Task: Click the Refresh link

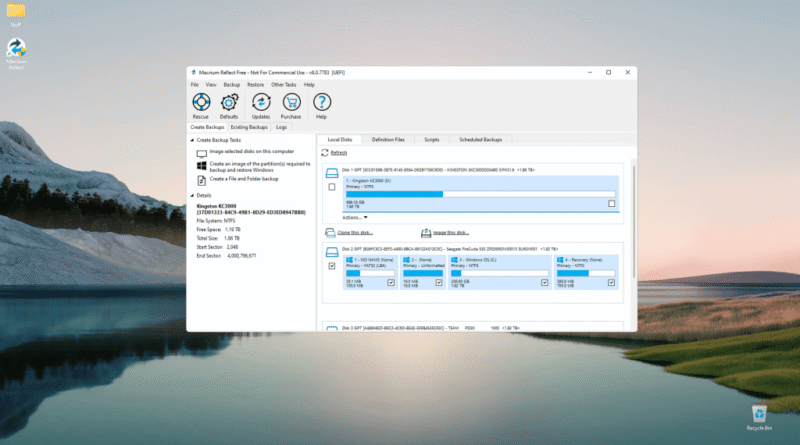Action: pos(339,153)
